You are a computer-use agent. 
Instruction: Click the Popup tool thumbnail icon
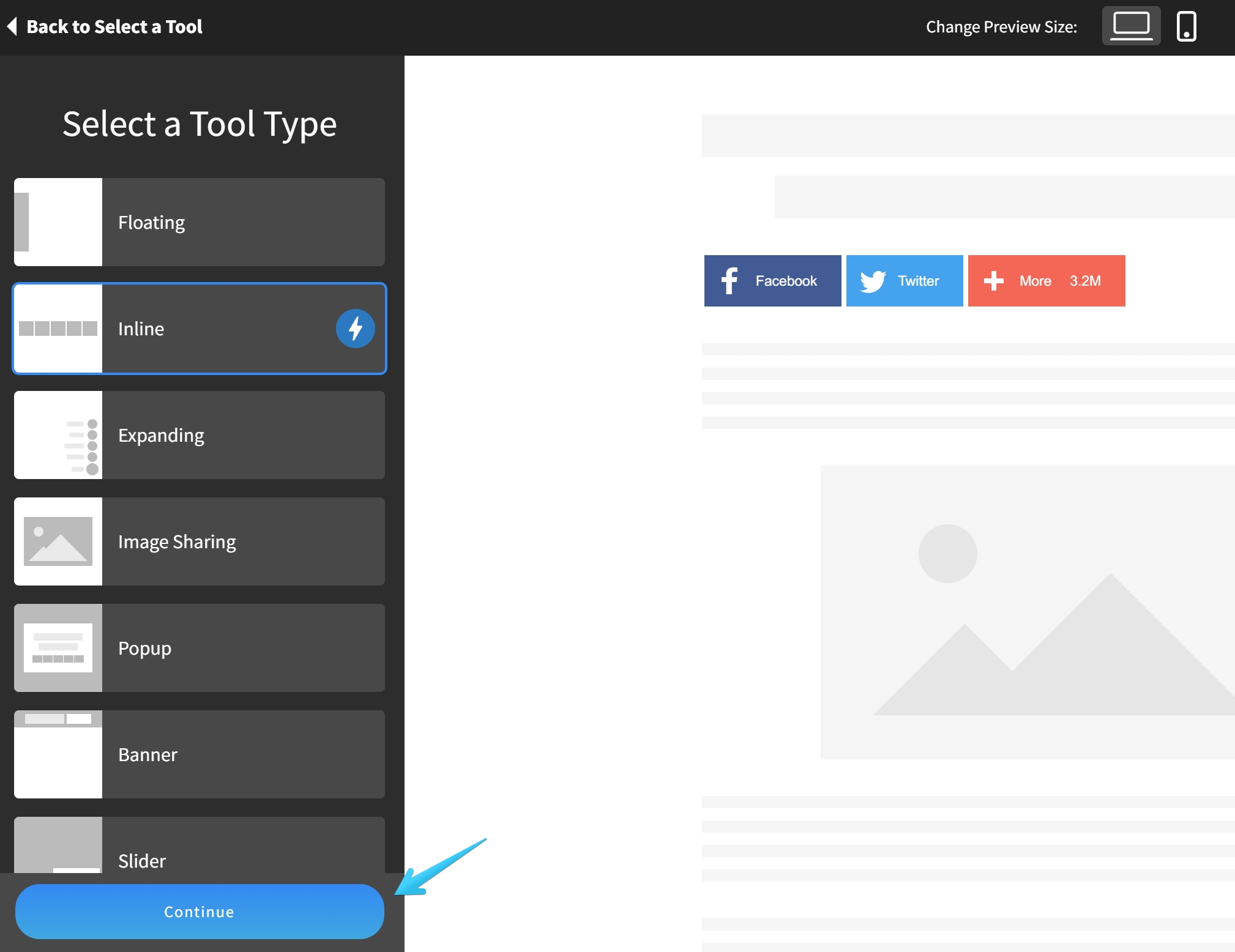click(x=58, y=648)
